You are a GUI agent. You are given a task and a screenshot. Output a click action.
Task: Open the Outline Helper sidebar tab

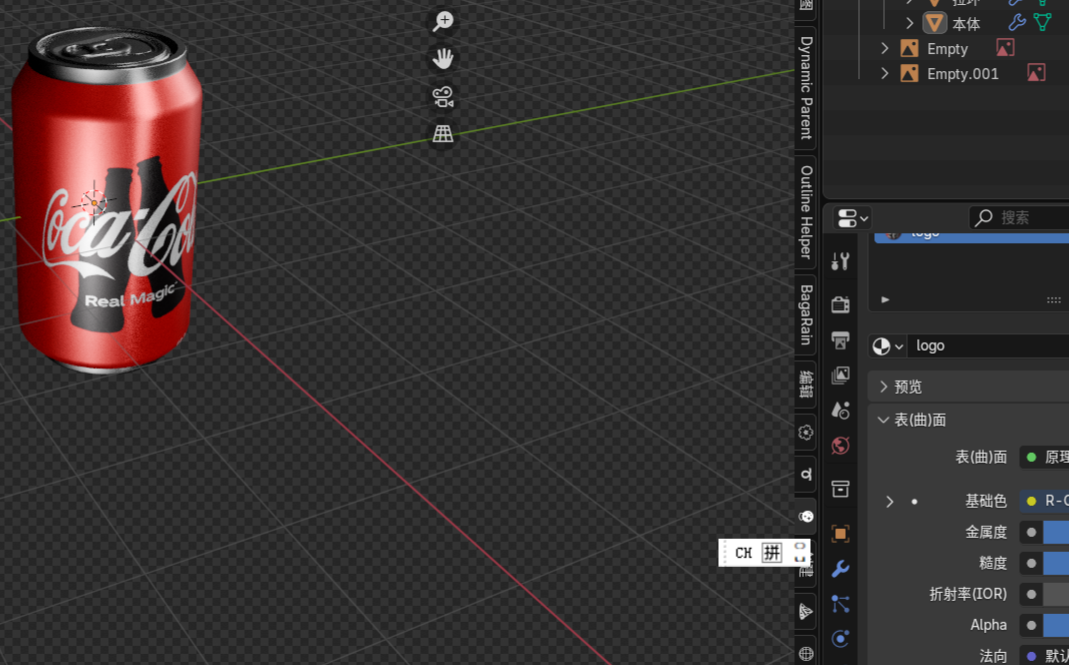(806, 212)
